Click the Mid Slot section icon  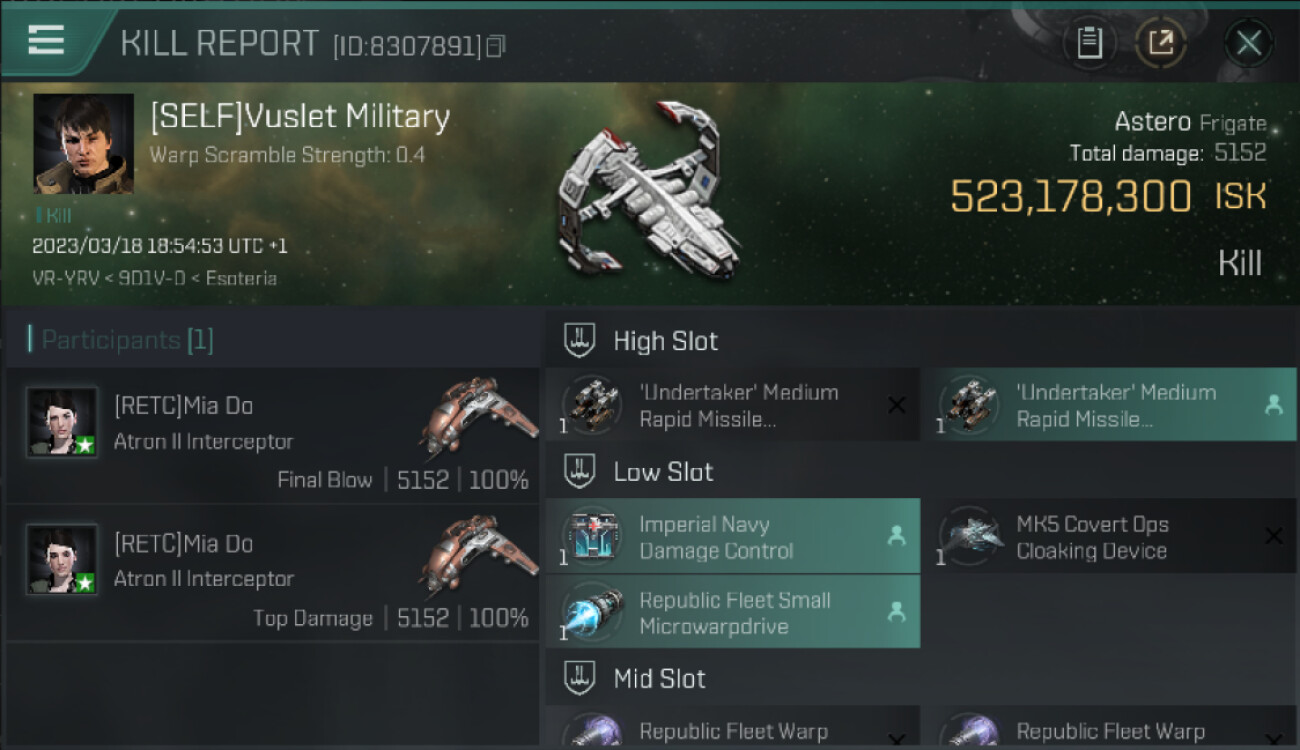580,679
